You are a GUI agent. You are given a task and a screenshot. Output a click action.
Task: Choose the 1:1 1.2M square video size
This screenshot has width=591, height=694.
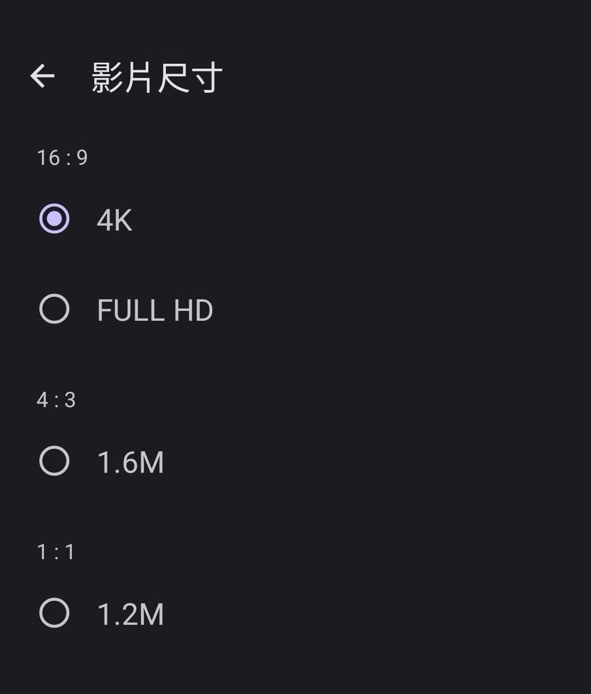[x=295, y=614]
